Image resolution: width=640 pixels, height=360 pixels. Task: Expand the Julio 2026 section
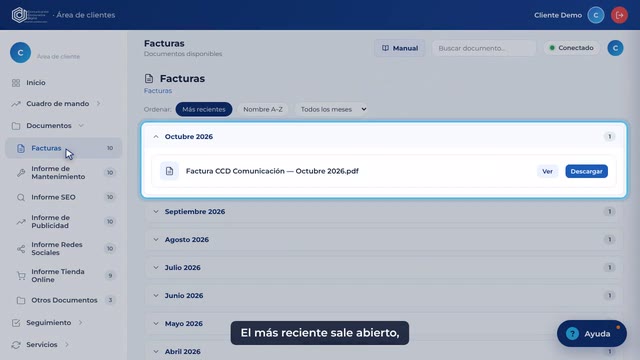pyautogui.click(x=156, y=268)
